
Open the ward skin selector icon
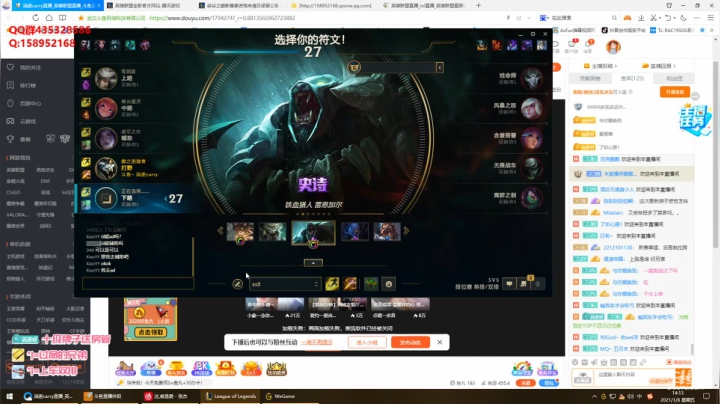371,284
